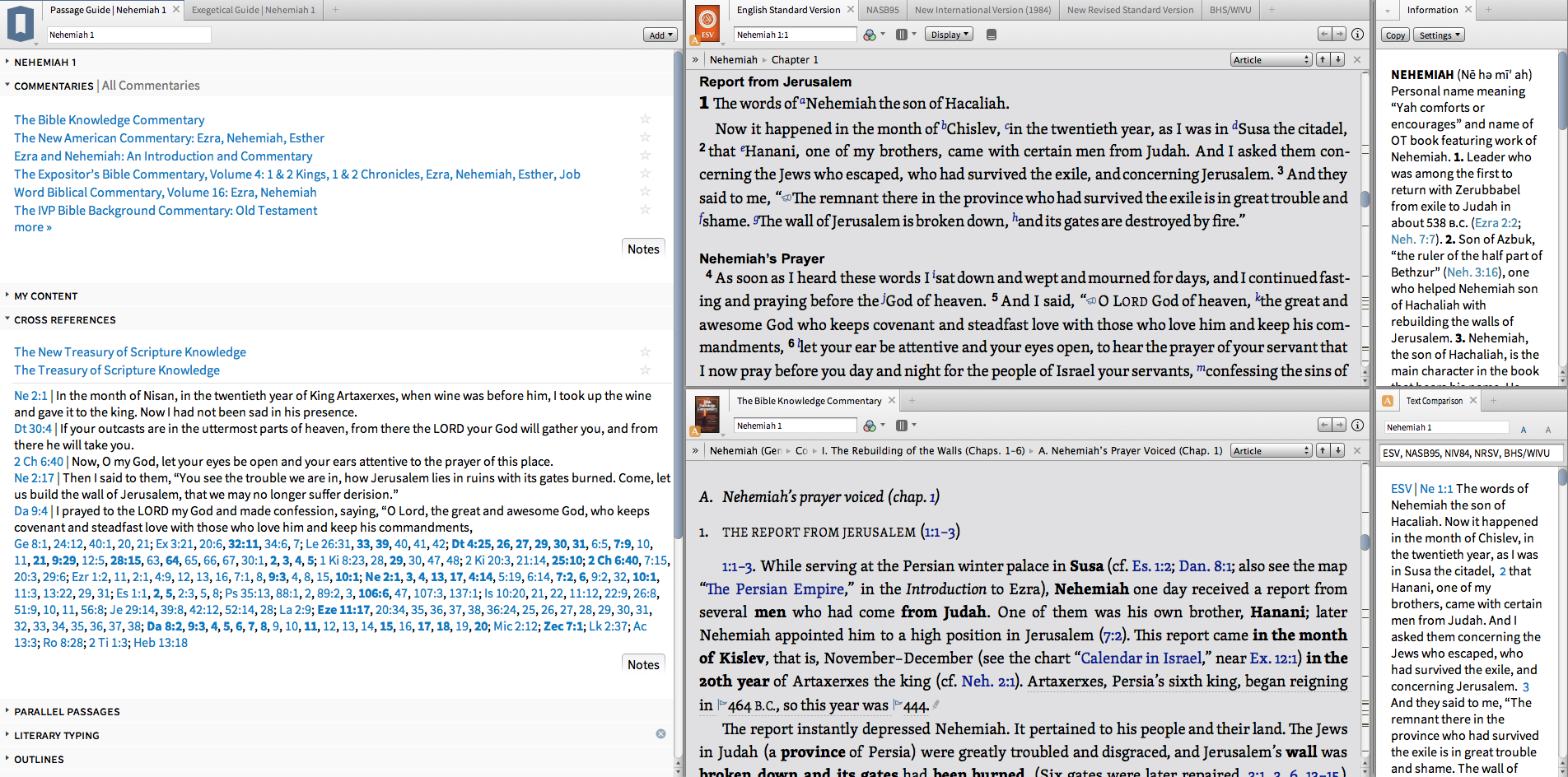Star Ezra and Nehemiah: An Introduction and Commentary

pos(646,156)
